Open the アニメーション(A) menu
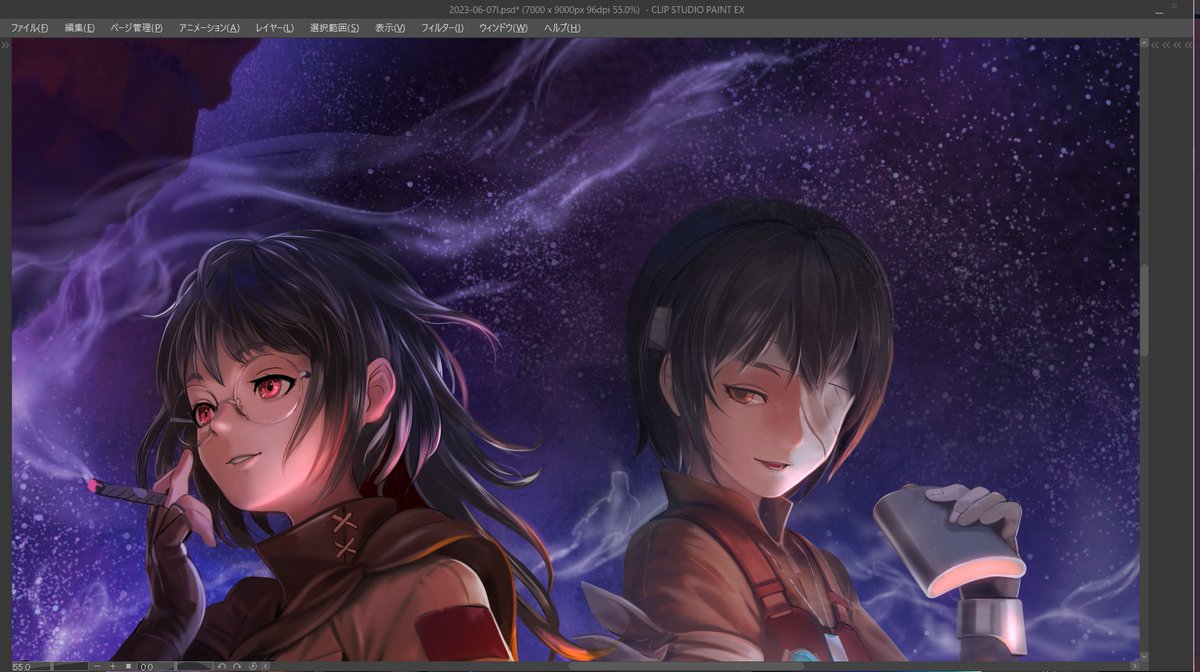Screen dimensions: 1200x672 209,28
